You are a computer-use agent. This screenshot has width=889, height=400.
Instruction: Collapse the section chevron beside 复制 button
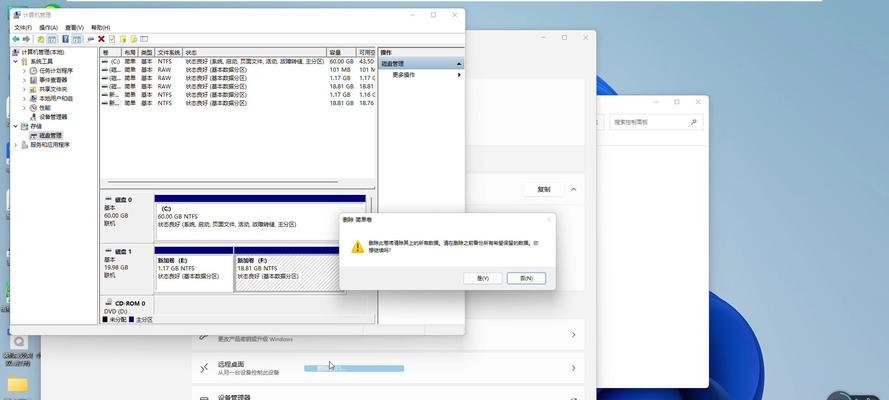tap(573, 189)
